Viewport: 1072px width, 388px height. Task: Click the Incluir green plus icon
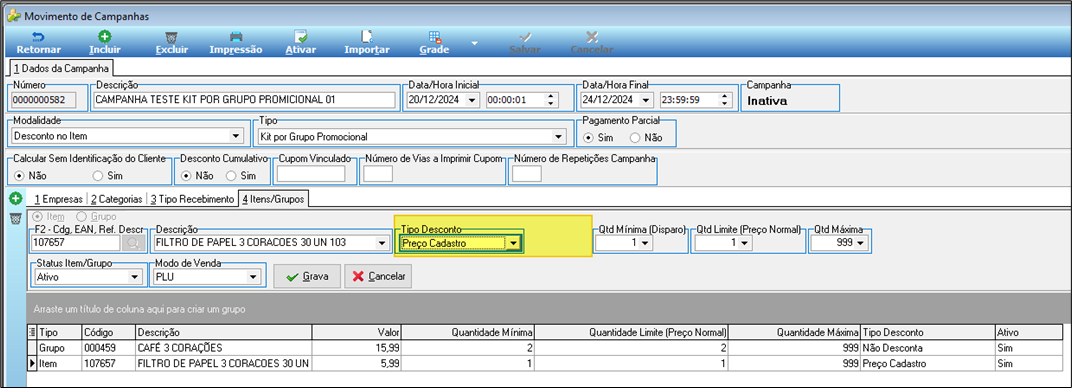click(x=105, y=36)
